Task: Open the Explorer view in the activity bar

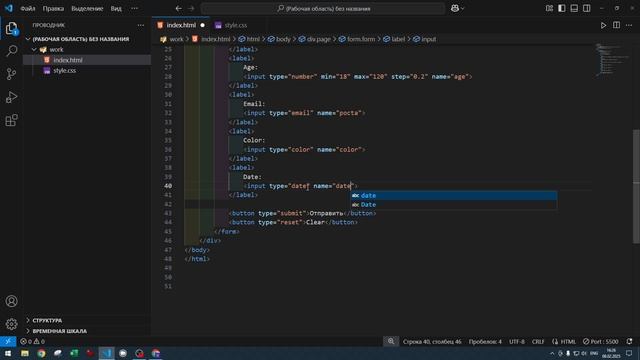Action: click(x=11, y=28)
